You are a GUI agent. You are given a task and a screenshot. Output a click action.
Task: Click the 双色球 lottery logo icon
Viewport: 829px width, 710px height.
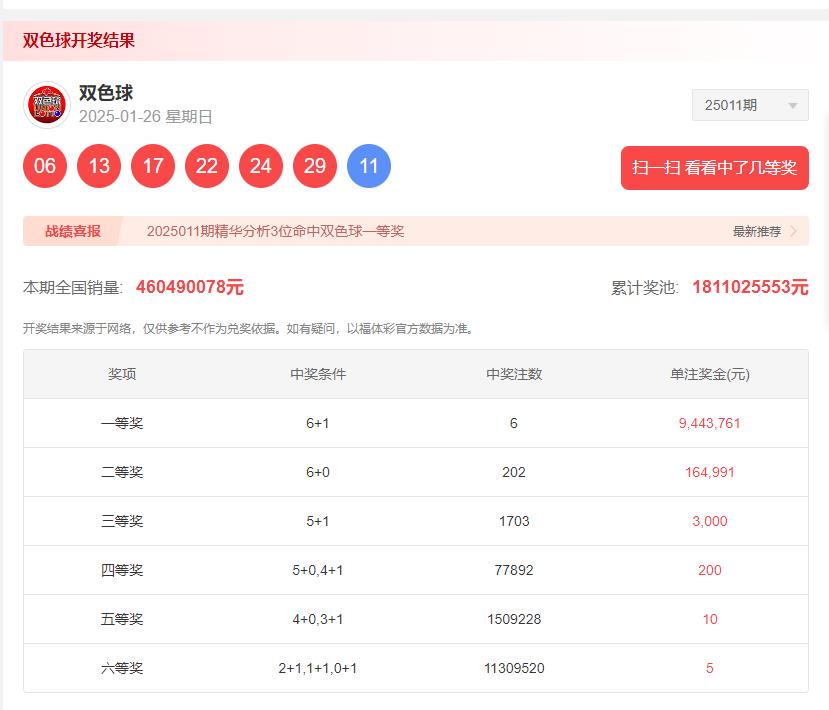click(x=47, y=105)
